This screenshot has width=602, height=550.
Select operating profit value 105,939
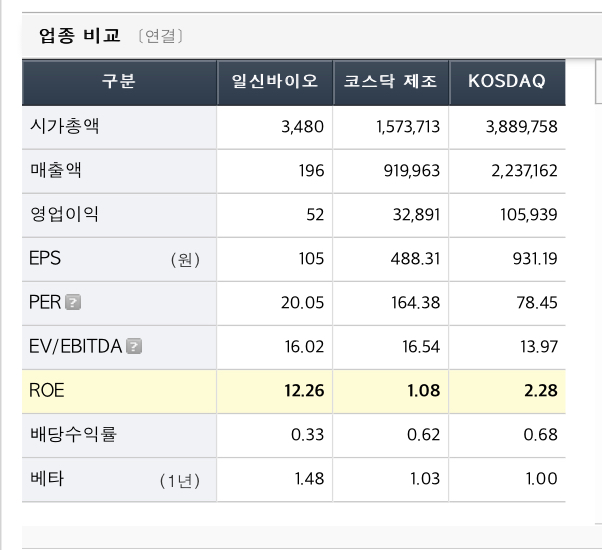click(x=529, y=215)
